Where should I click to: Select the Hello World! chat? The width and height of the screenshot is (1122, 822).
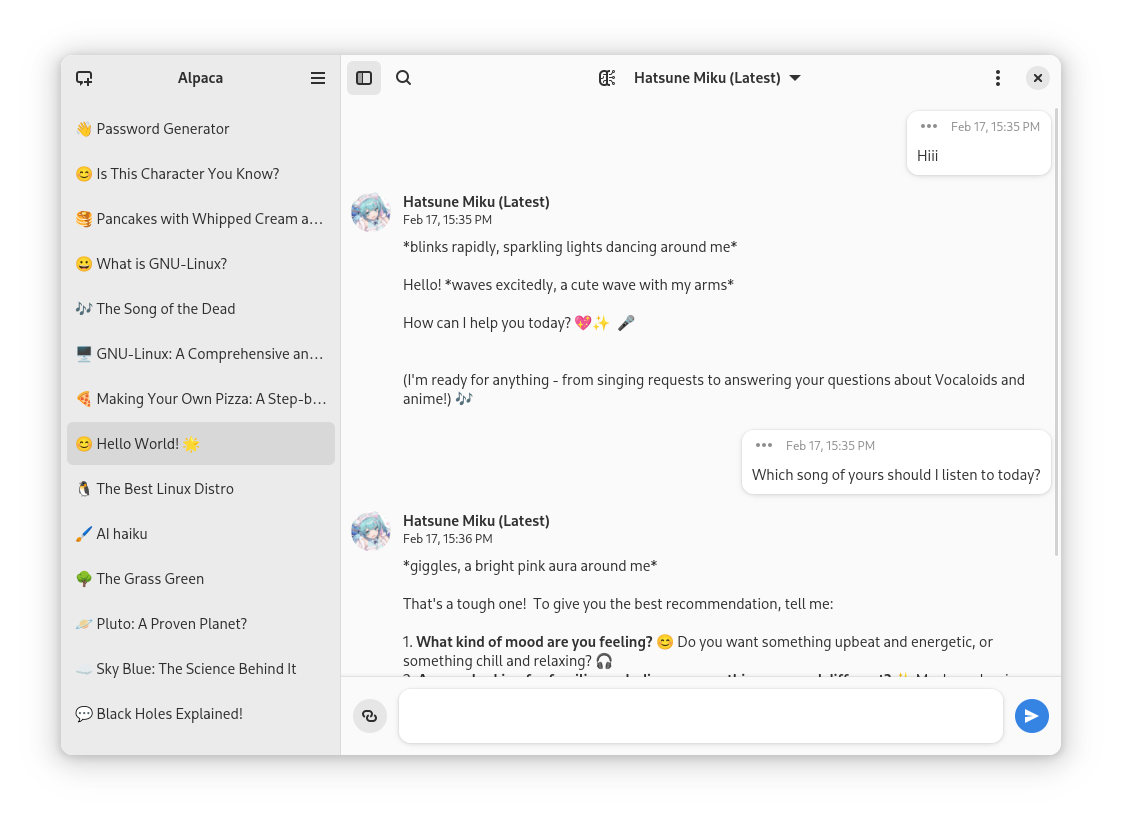coord(201,444)
